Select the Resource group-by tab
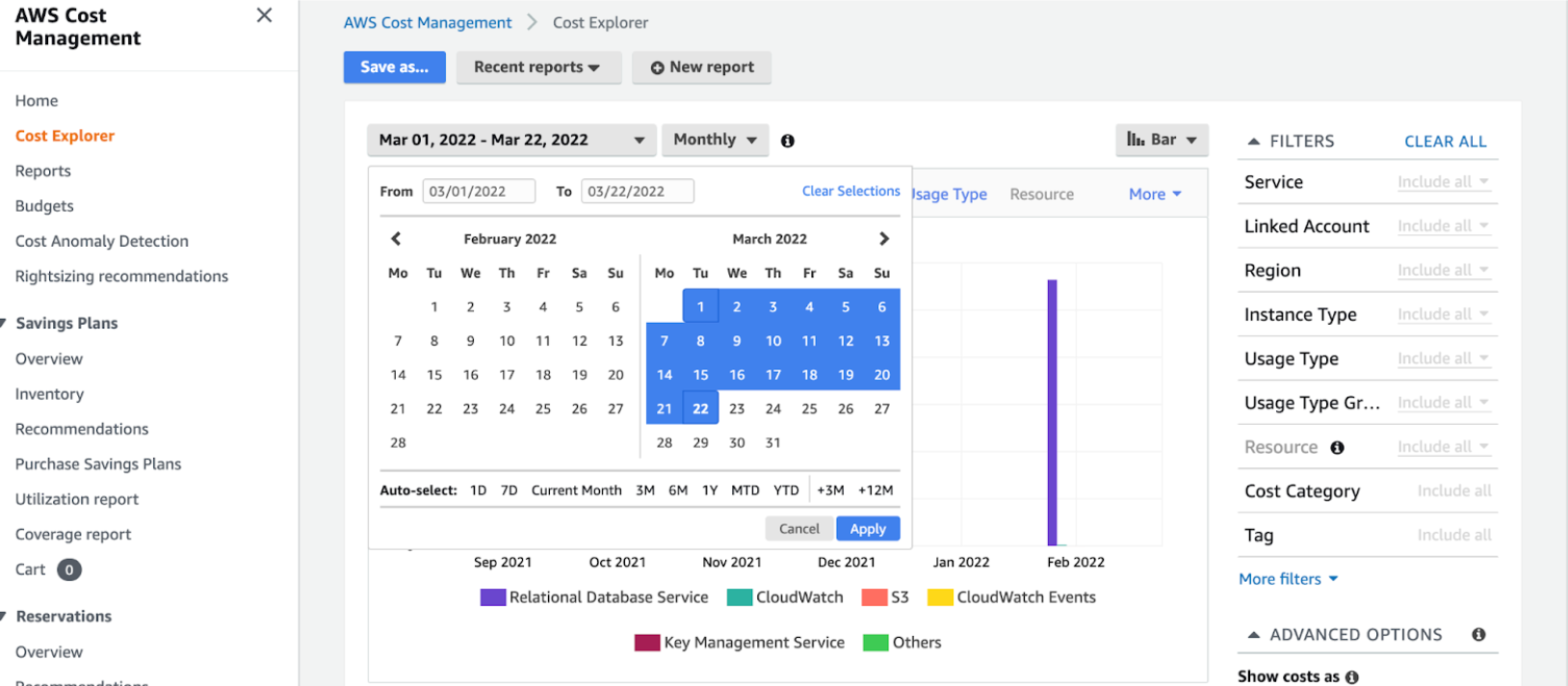 tap(1042, 195)
